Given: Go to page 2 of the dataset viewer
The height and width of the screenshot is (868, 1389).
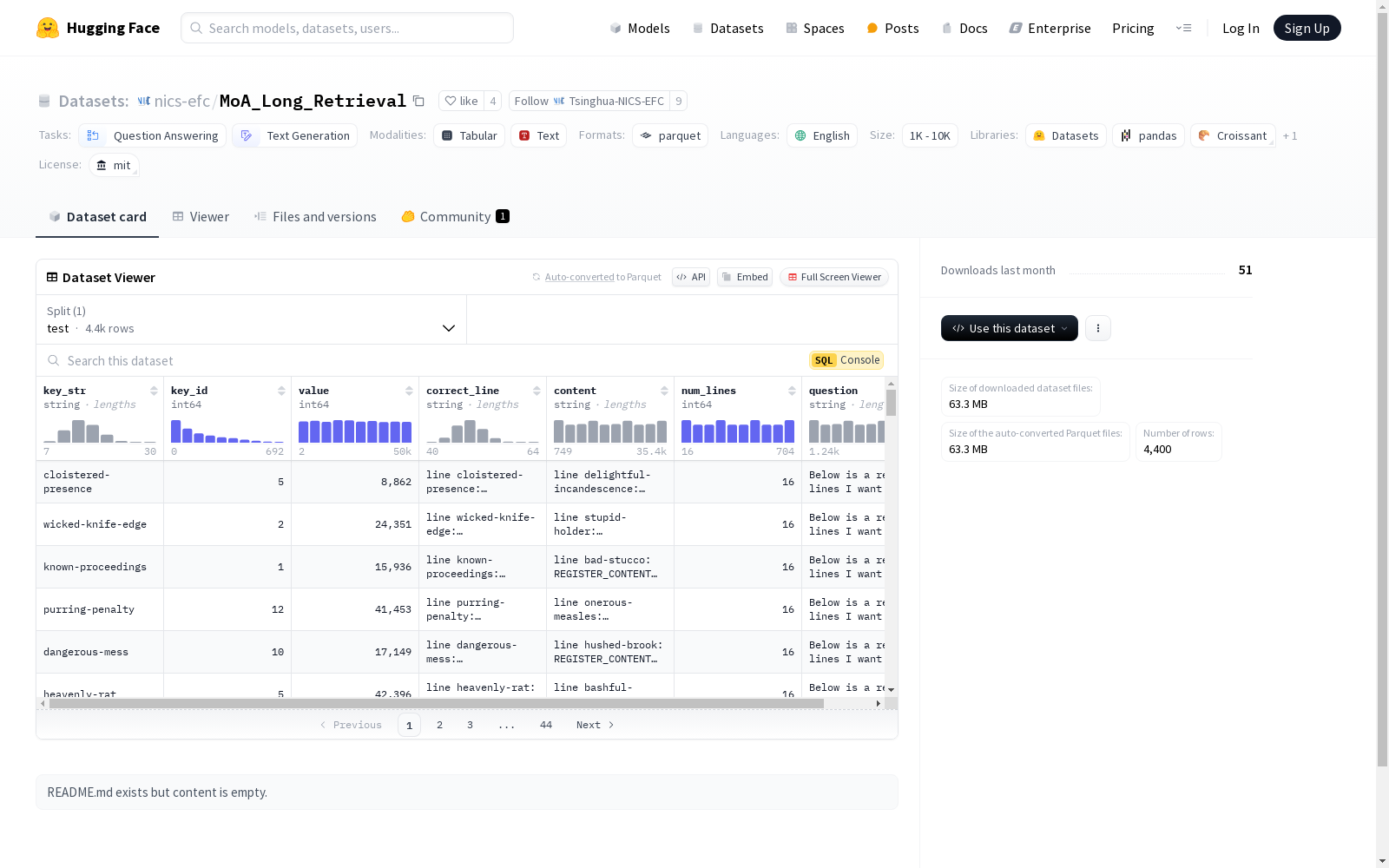Looking at the screenshot, I should point(439,725).
